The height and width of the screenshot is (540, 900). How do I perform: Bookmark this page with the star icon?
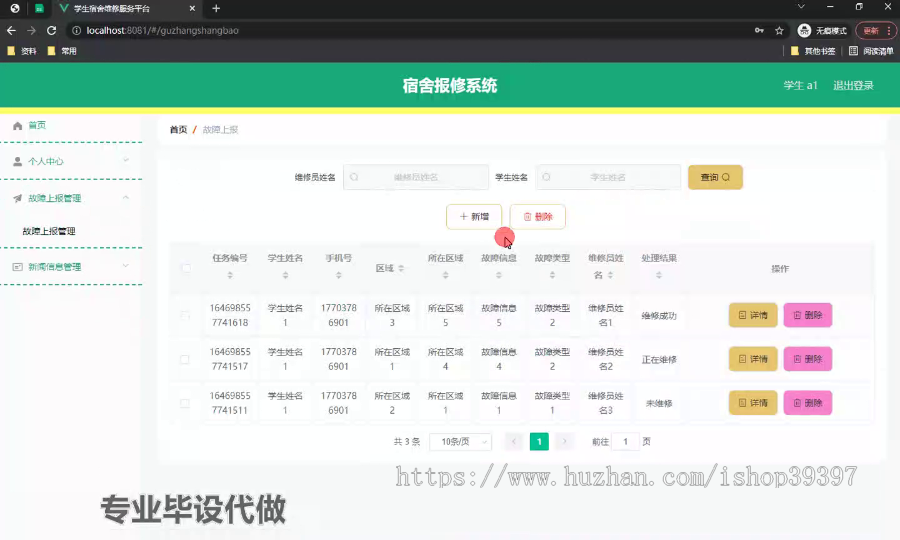coord(779,31)
